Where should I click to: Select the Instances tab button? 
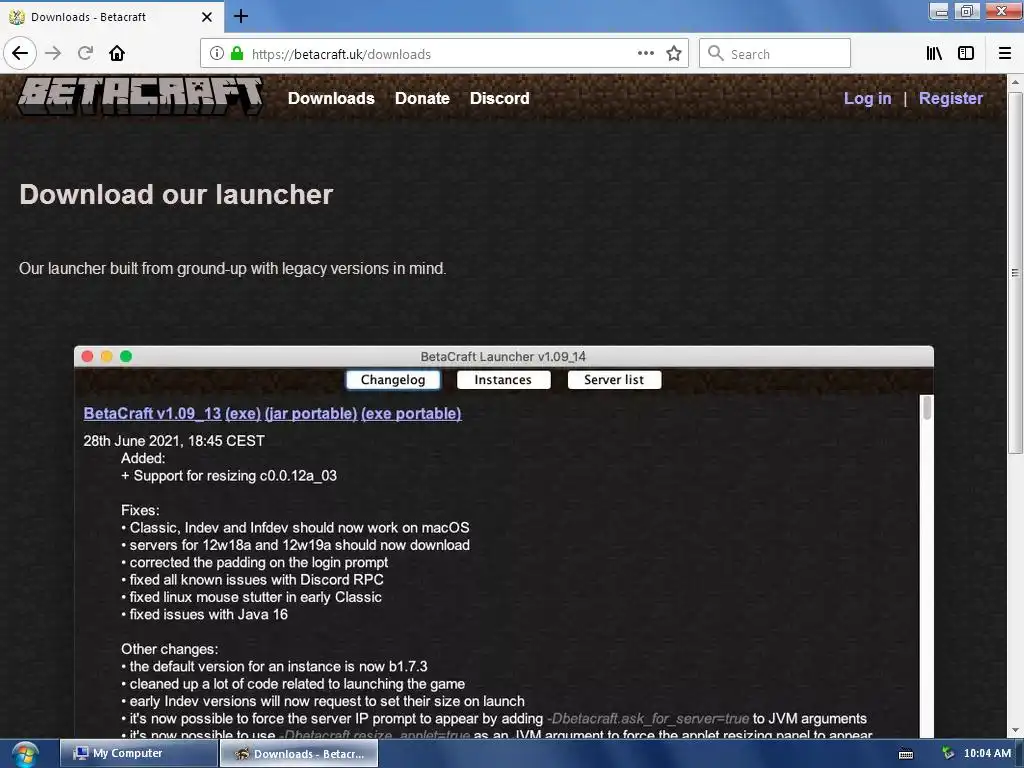pyautogui.click(x=504, y=379)
